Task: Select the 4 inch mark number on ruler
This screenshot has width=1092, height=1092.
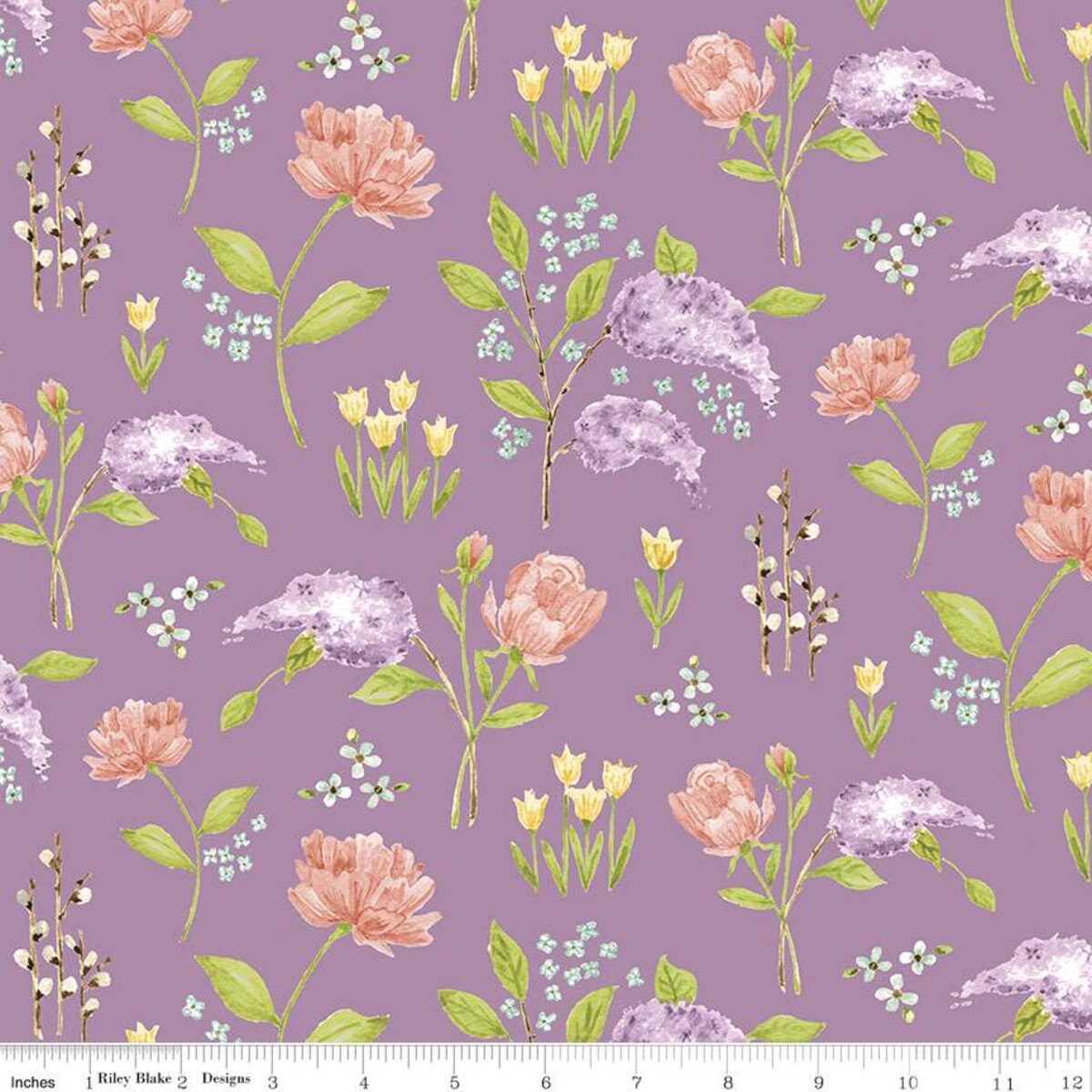Action: [364, 1082]
